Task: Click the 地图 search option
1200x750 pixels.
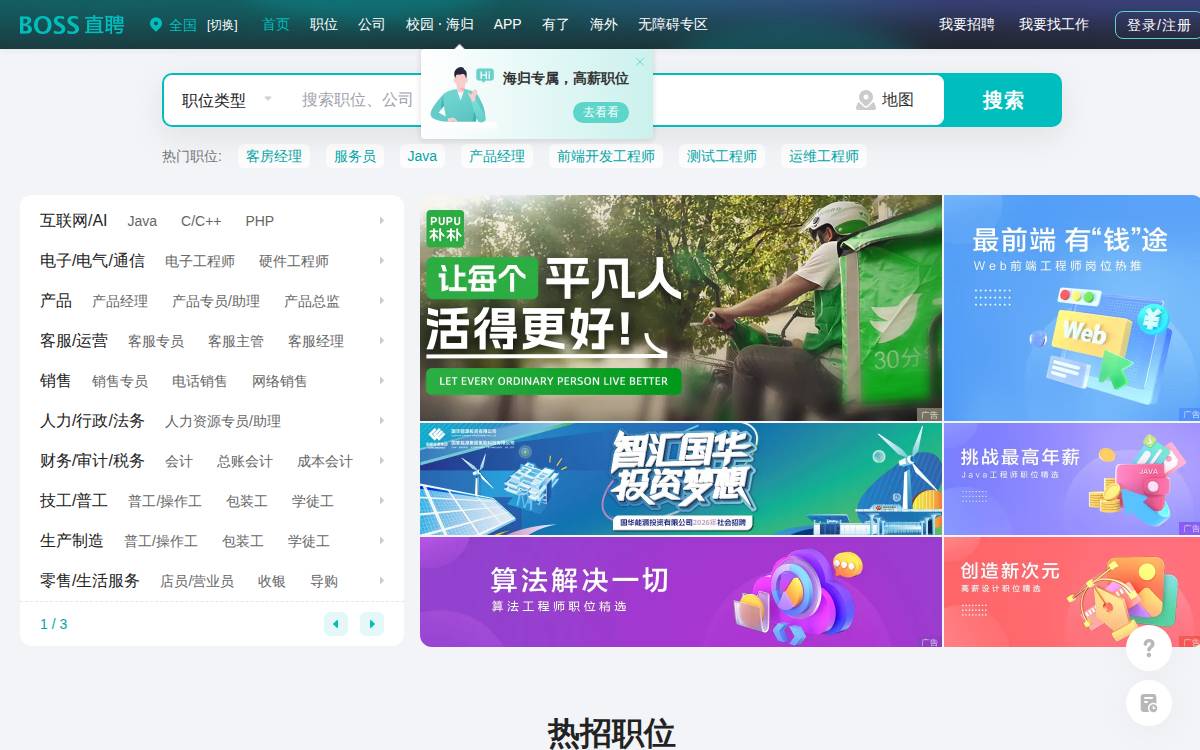Action: [886, 100]
